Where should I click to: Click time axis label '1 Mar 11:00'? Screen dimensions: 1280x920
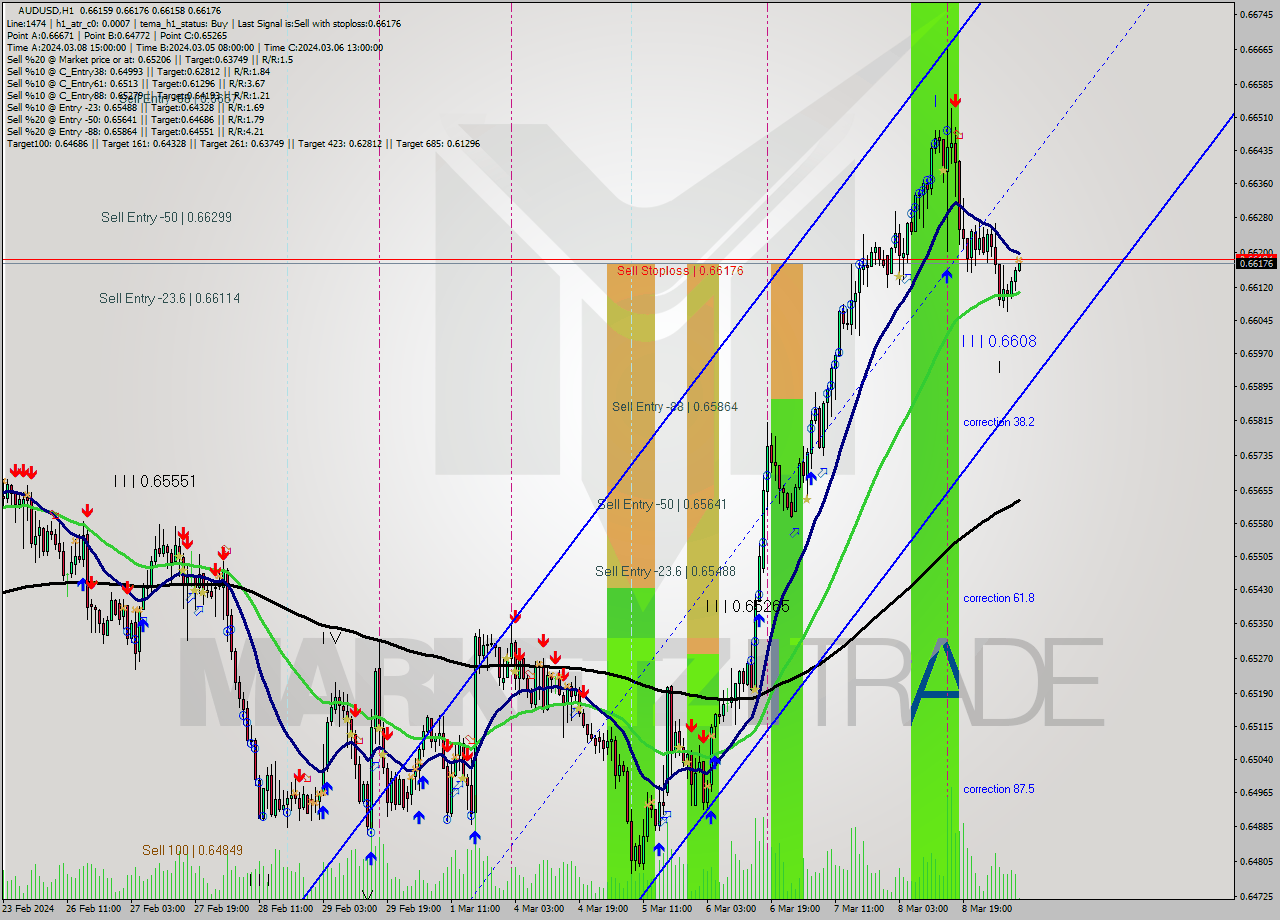(x=475, y=909)
